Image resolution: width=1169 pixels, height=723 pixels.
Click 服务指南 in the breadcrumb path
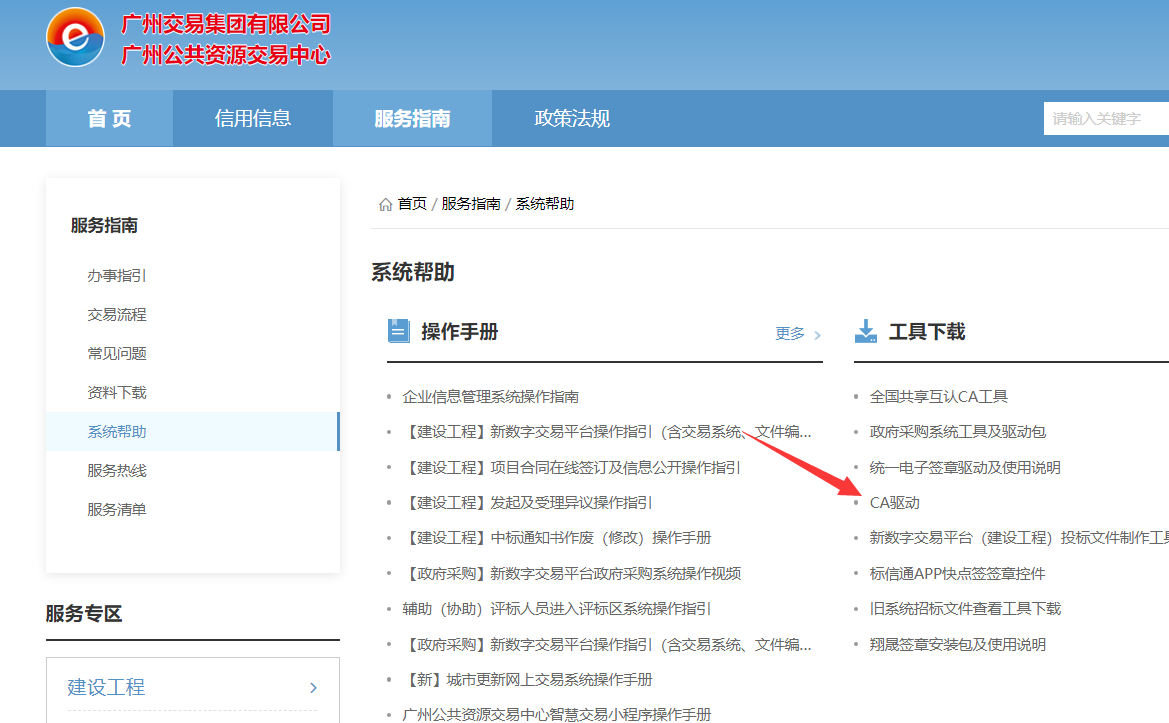pyautogui.click(x=471, y=204)
